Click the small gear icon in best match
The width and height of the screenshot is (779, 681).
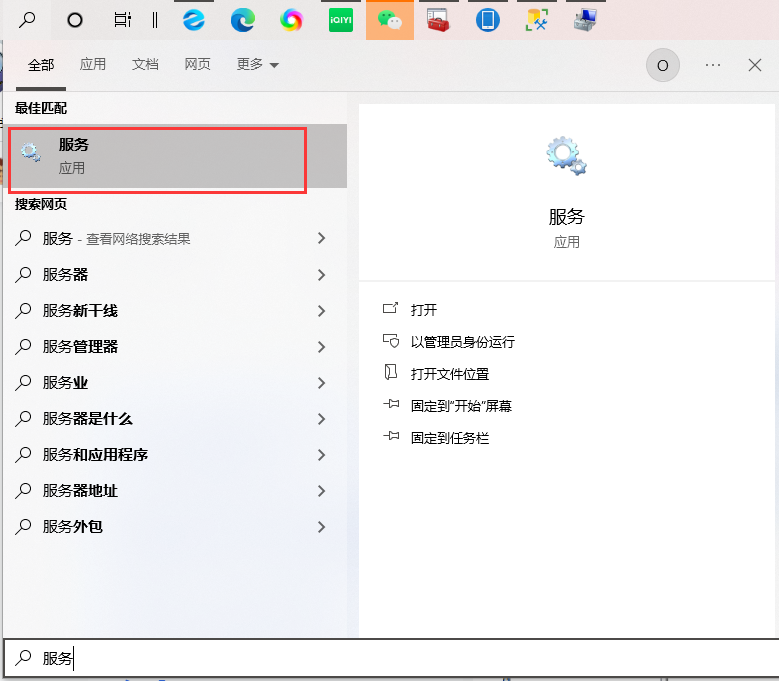31,152
